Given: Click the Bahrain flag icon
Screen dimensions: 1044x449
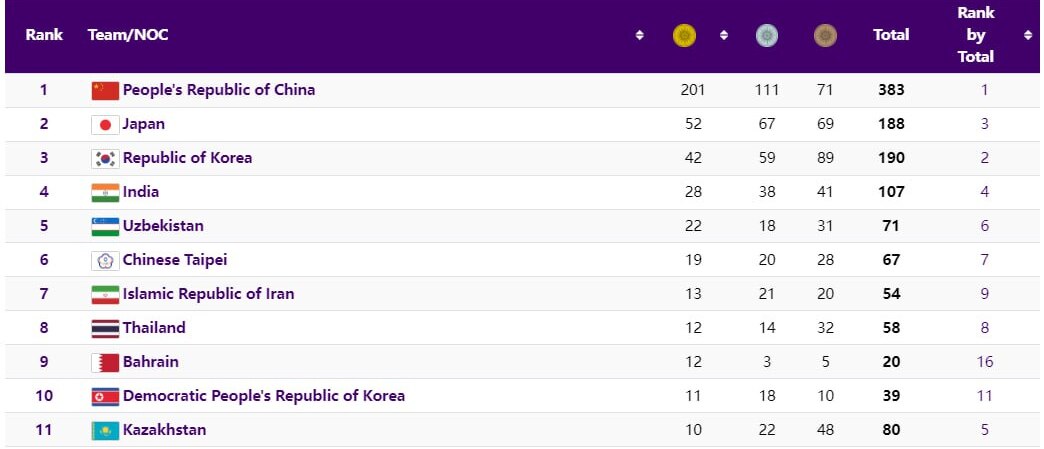Looking at the screenshot, I should tap(105, 362).
